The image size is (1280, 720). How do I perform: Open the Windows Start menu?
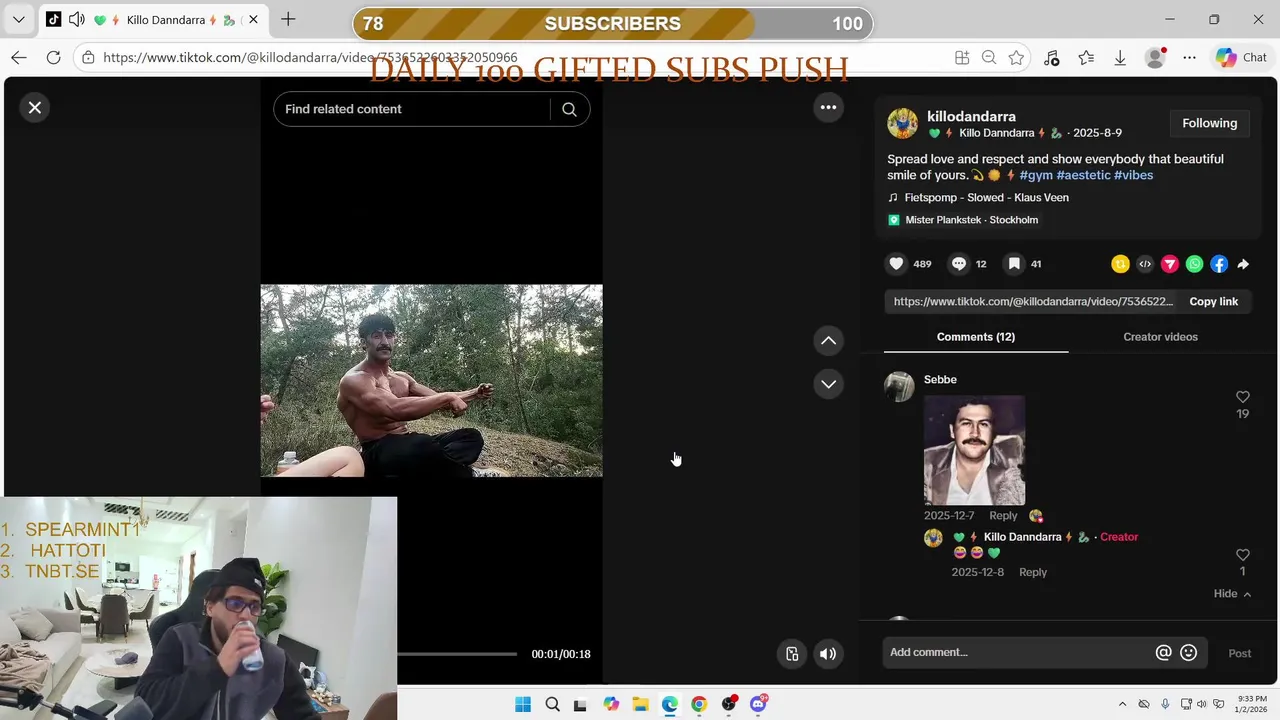click(x=523, y=704)
